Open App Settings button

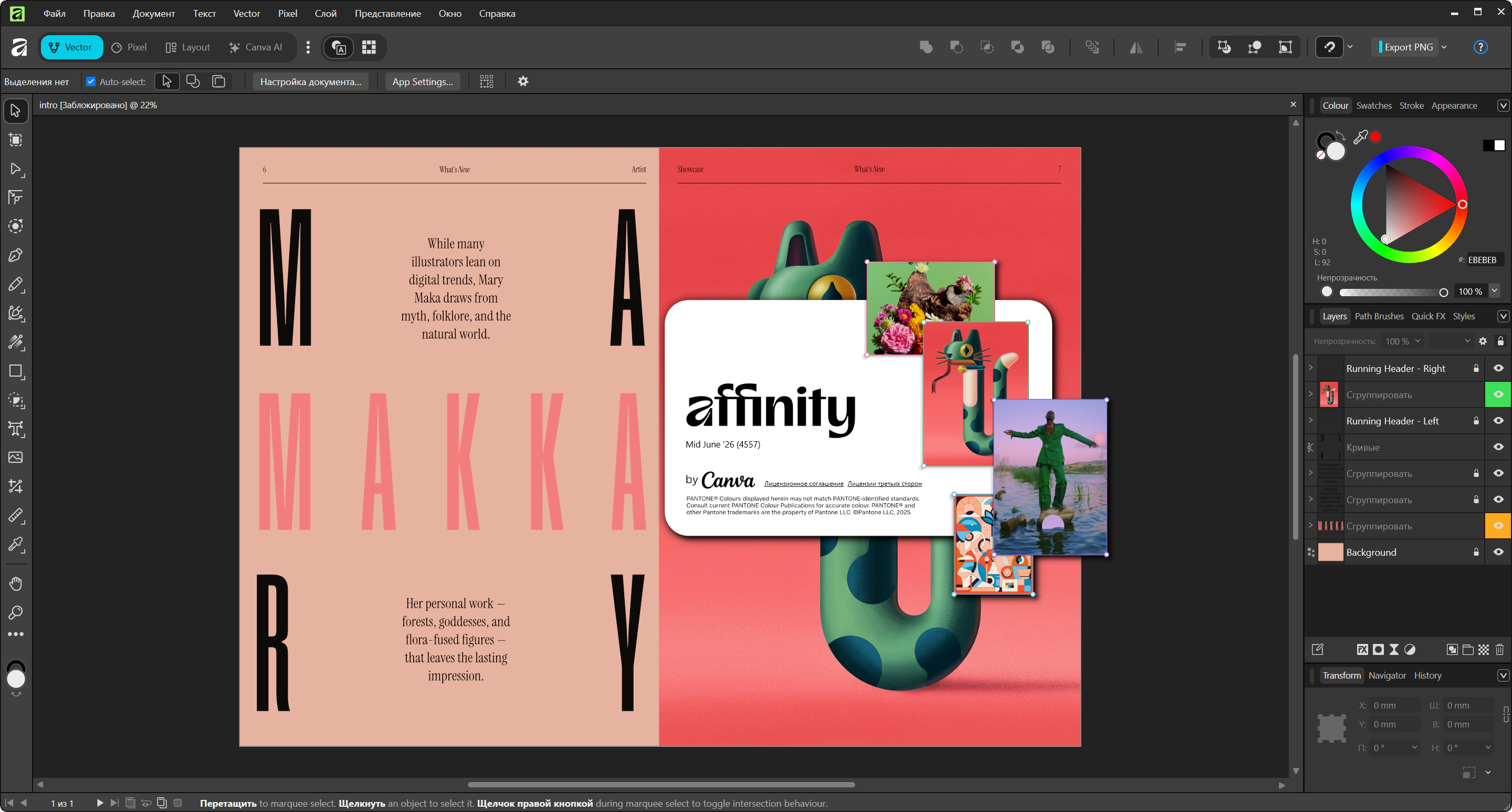(423, 81)
